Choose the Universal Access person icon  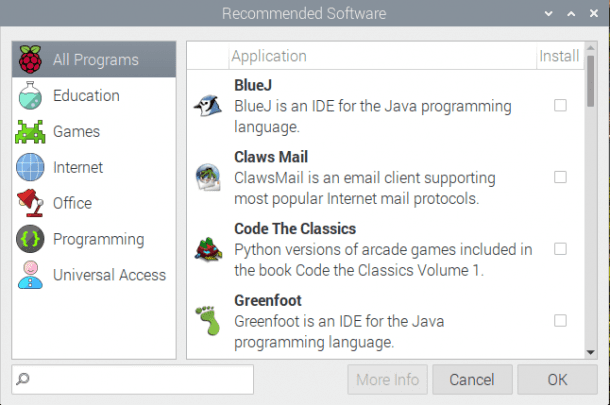point(31,275)
